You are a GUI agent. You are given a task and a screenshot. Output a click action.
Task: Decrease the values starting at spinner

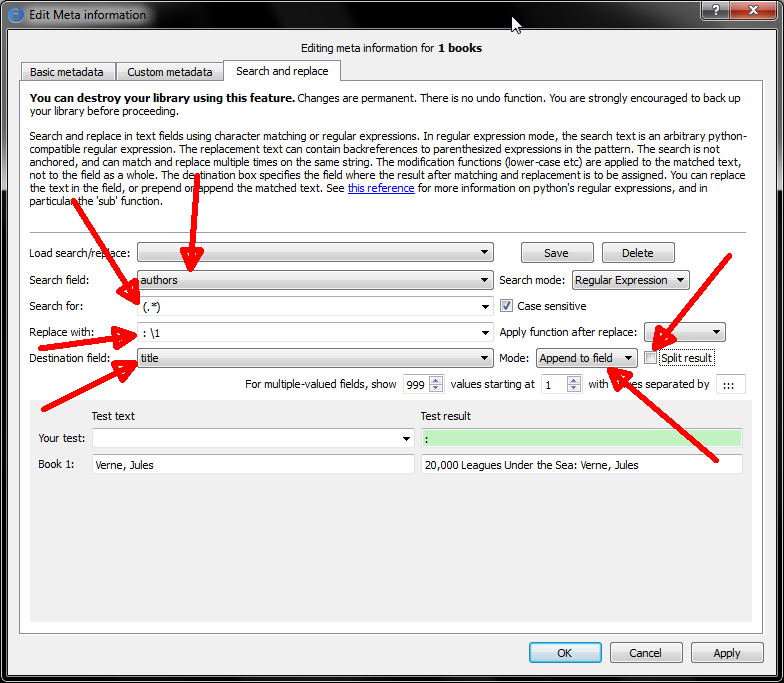tap(574, 388)
